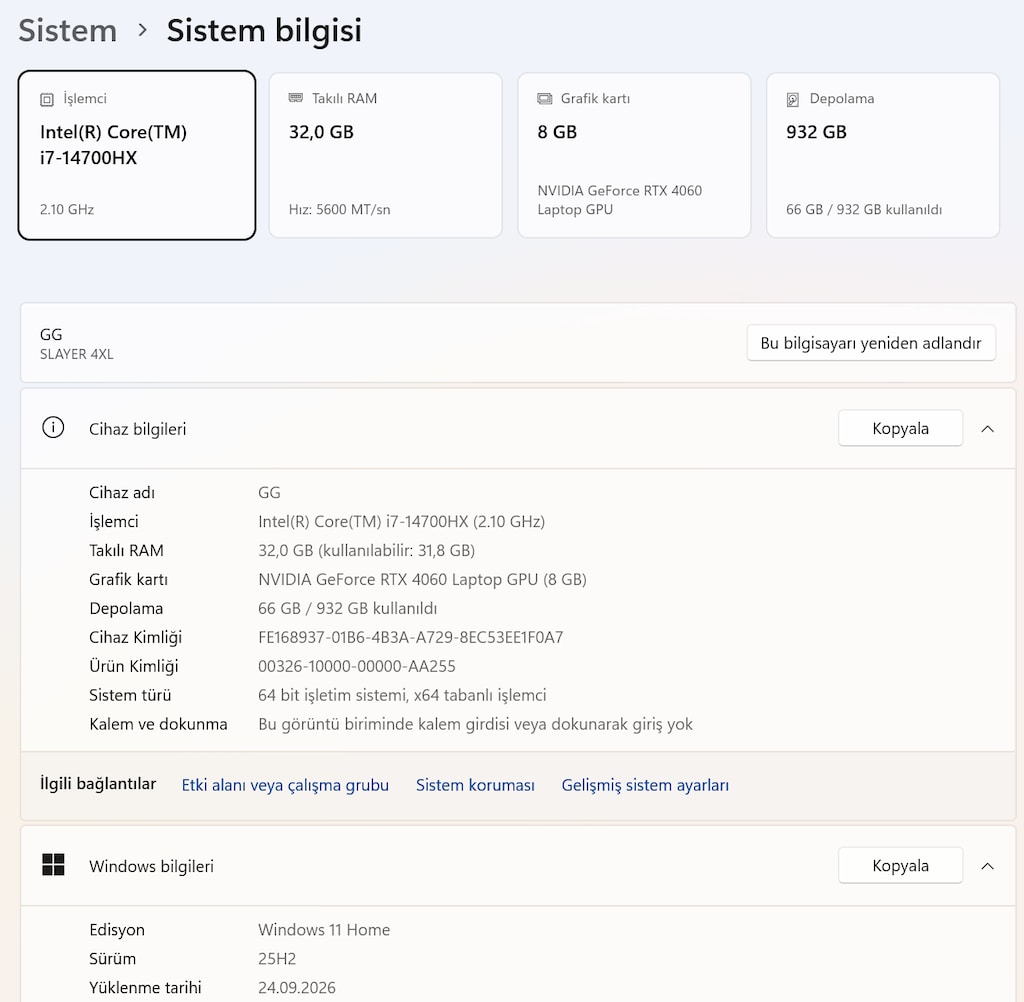Click the Cihaz adı value GG
The width and height of the screenshot is (1024, 1002).
click(269, 493)
